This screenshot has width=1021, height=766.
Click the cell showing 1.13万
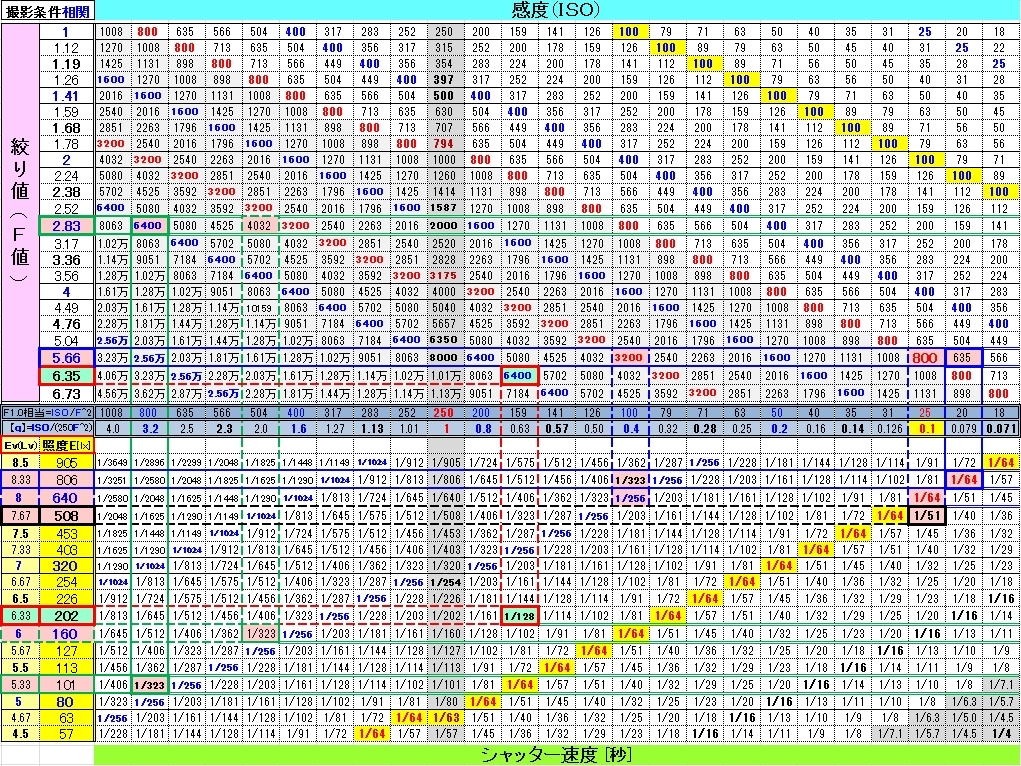pyautogui.click(x=444, y=394)
